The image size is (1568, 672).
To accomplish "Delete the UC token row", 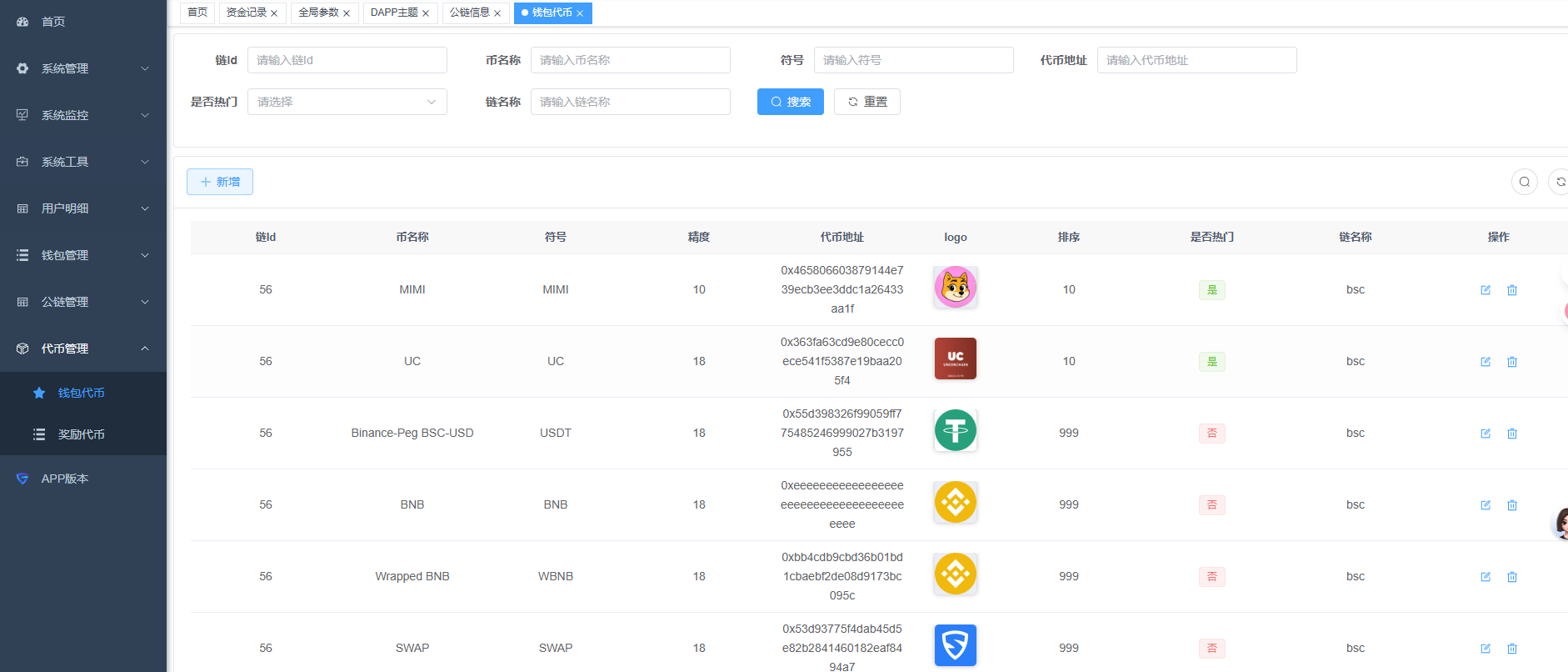I will click(1511, 362).
